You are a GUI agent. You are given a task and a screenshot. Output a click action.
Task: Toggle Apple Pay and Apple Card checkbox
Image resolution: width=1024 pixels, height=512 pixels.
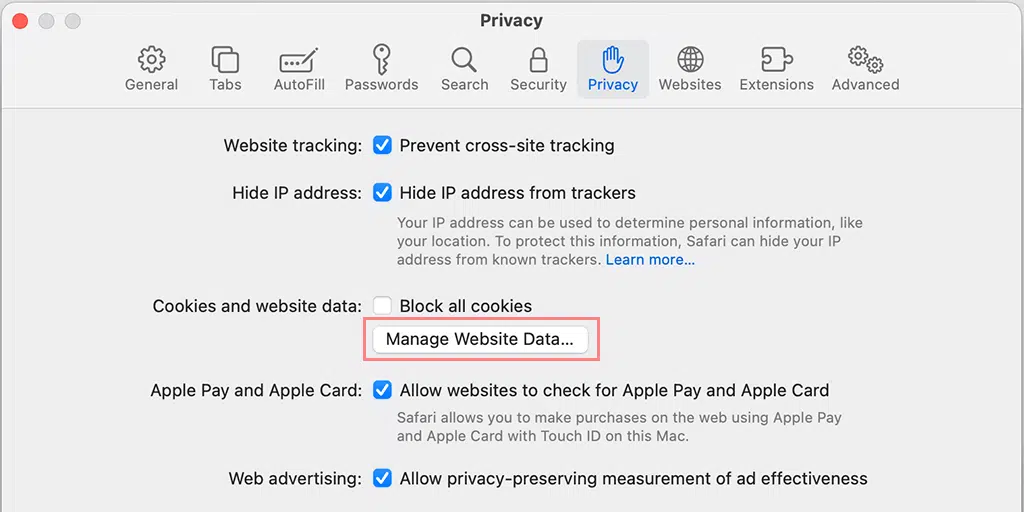[x=382, y=390]
